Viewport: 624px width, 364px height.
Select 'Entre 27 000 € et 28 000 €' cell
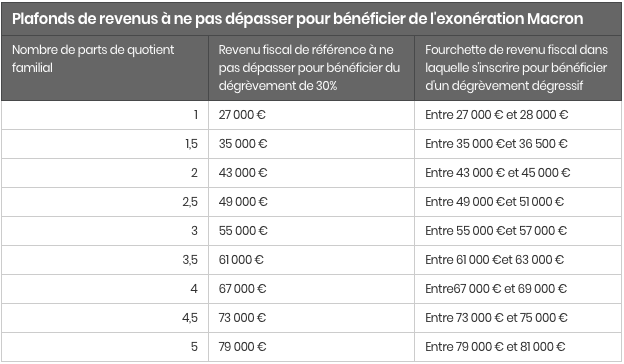click(x=518, y=115)
